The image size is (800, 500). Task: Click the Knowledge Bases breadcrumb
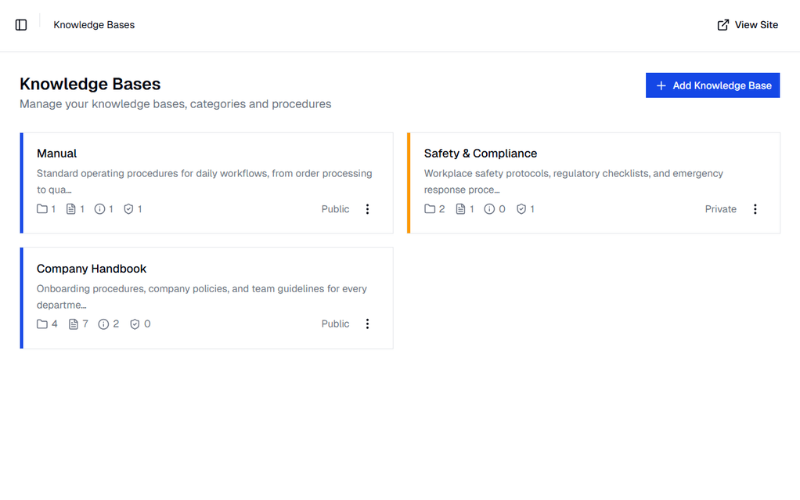point(94,25)
